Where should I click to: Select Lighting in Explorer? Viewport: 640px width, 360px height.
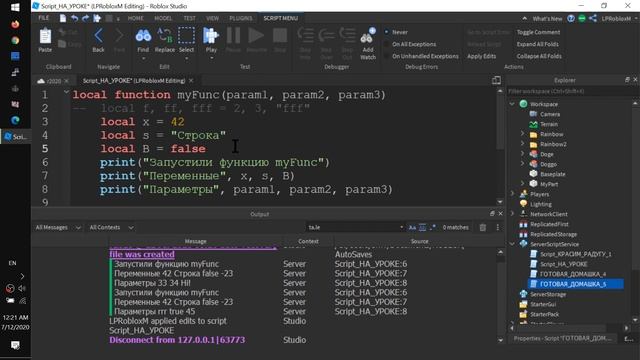click(540, 204)
